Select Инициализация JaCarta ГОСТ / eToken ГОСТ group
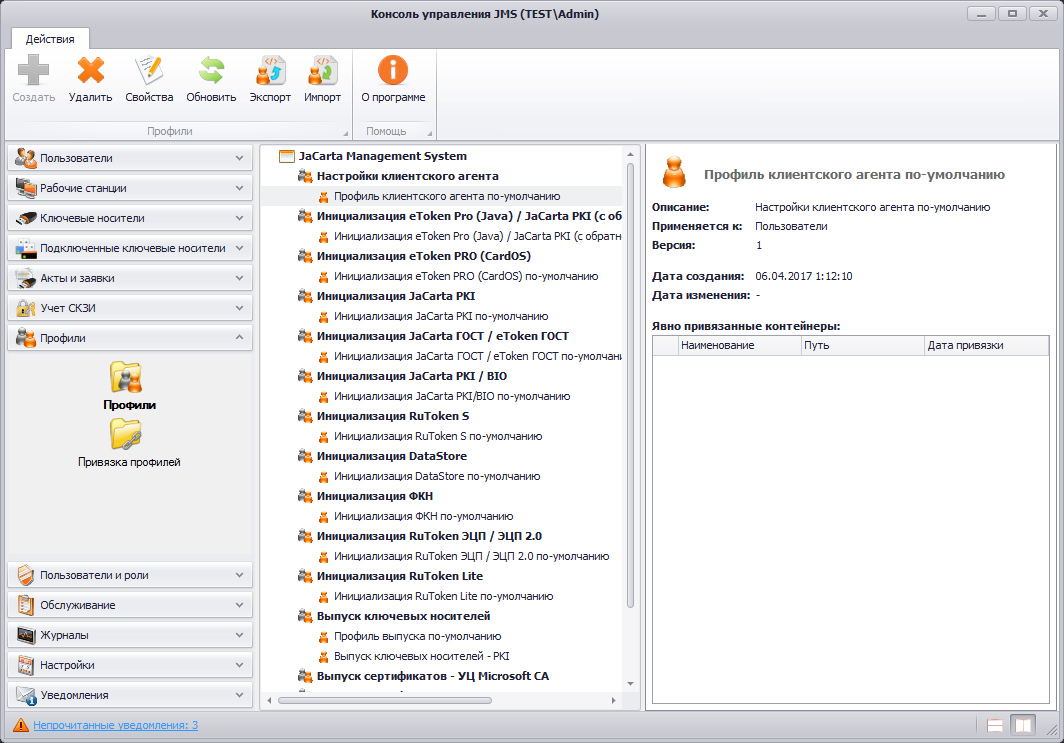Screen dimensions: 1064x743 point(442,337)
